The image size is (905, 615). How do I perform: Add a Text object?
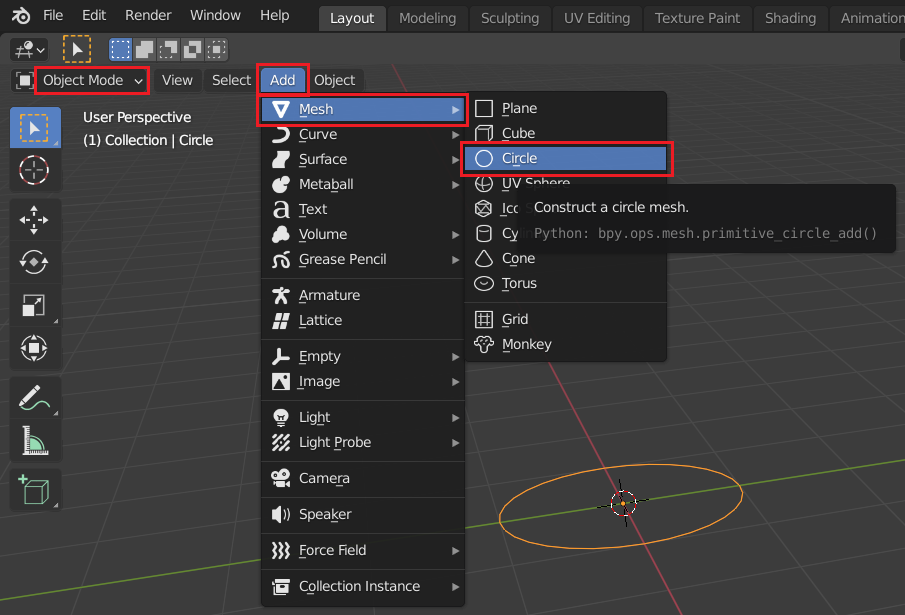(362, 209)
